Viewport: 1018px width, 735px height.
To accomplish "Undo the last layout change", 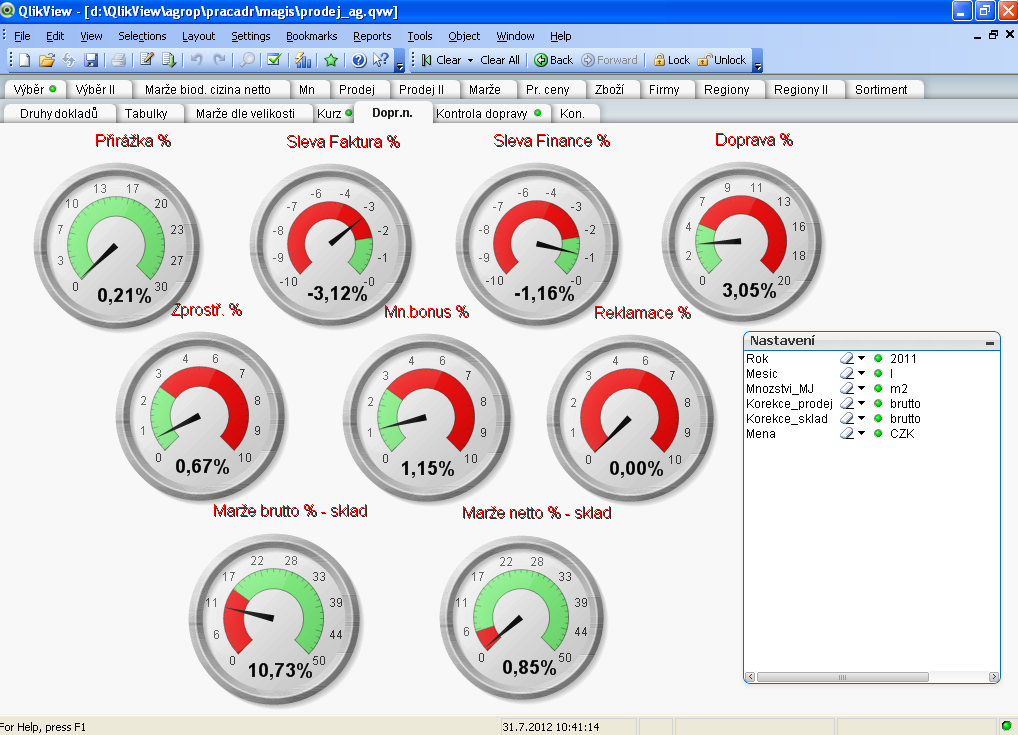I will pos(197,60).
